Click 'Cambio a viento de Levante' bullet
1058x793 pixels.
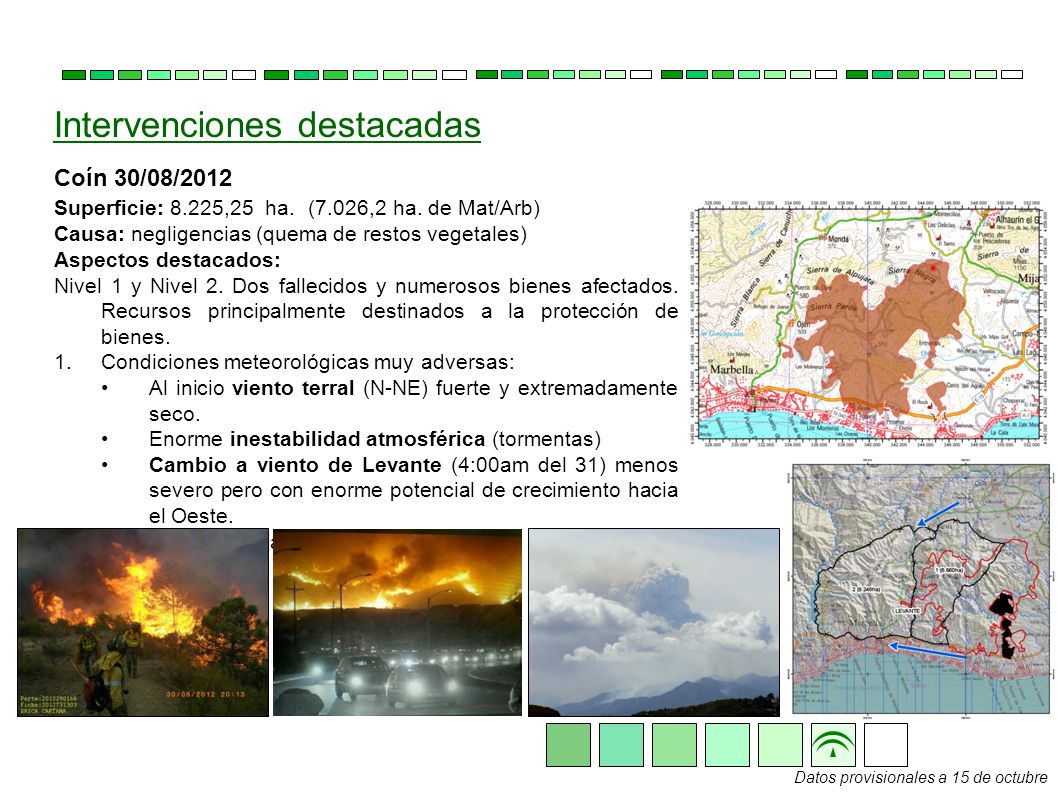point(414,490)
